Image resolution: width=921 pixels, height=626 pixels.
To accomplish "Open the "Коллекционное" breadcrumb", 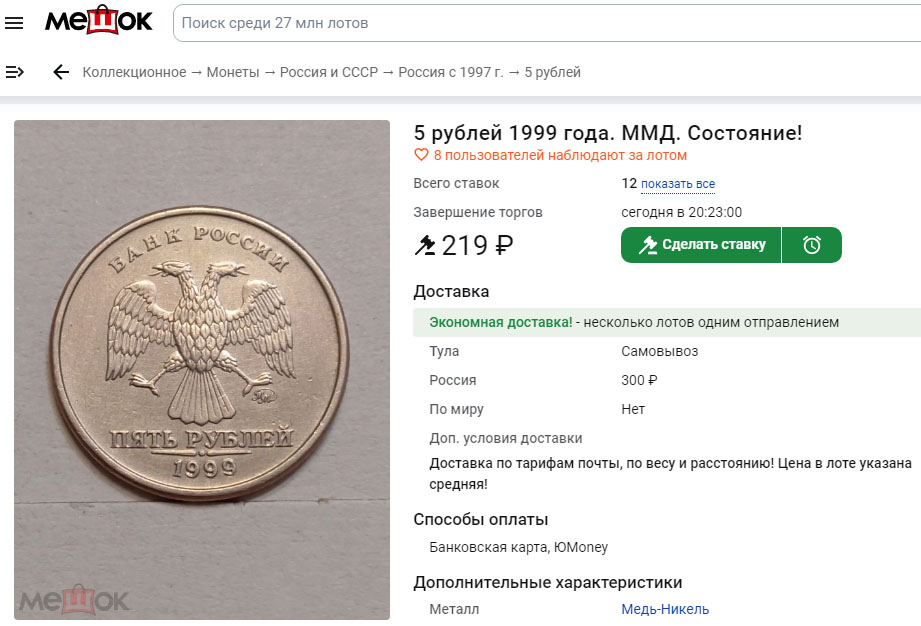I will pyautogui.click(x=134, y=72).
